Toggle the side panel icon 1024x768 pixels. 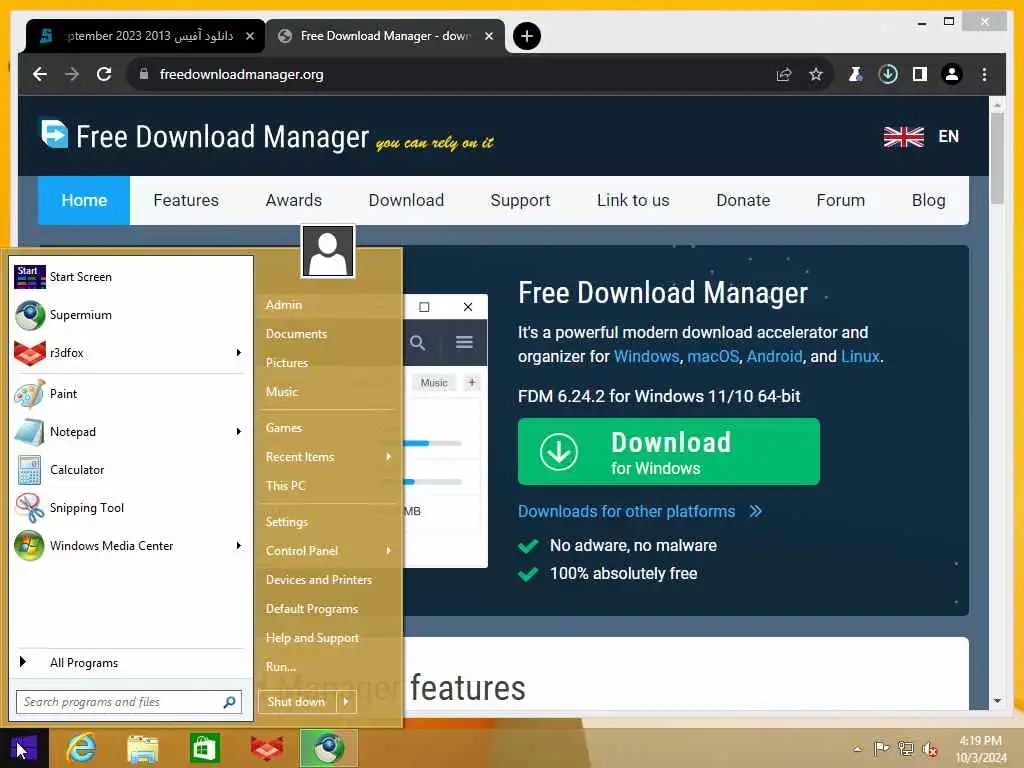(x=920, y=74)
